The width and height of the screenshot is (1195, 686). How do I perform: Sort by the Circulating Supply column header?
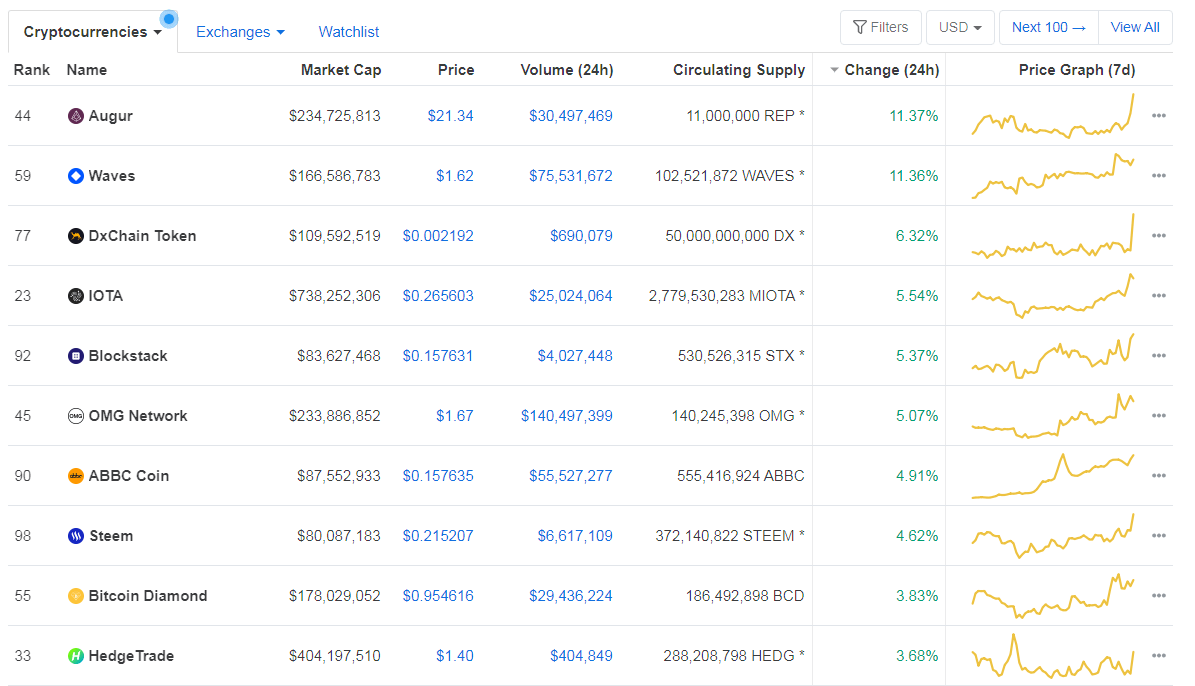click(738, 70)
